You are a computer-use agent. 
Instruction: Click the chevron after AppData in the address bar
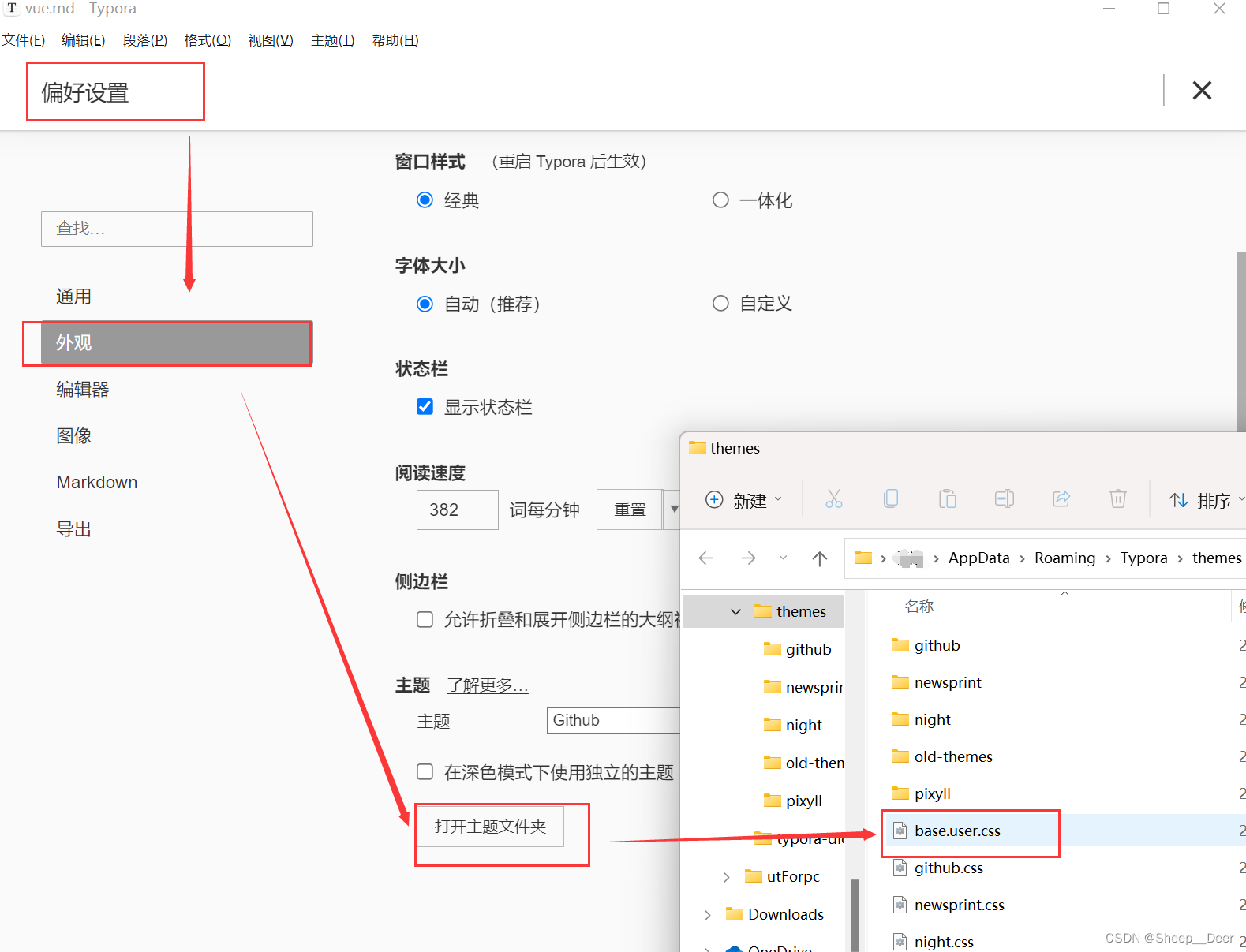point(1022,558)
